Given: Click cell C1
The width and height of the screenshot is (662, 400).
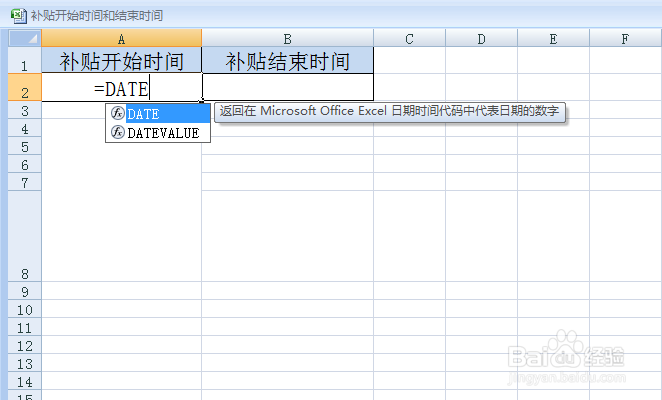Looking at the screenshot, I should coord(410,60).
